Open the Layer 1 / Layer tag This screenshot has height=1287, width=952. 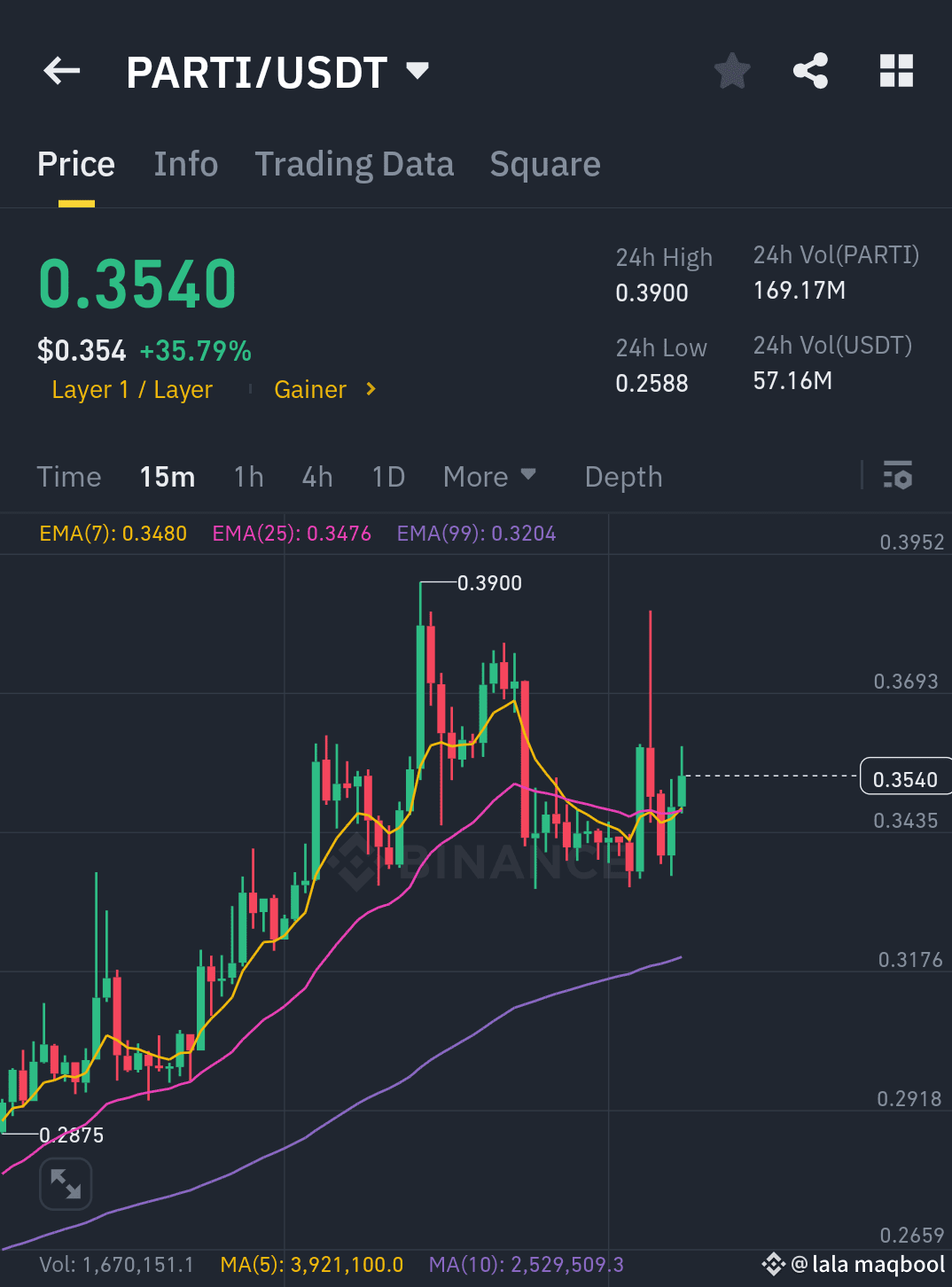(132, 389)
